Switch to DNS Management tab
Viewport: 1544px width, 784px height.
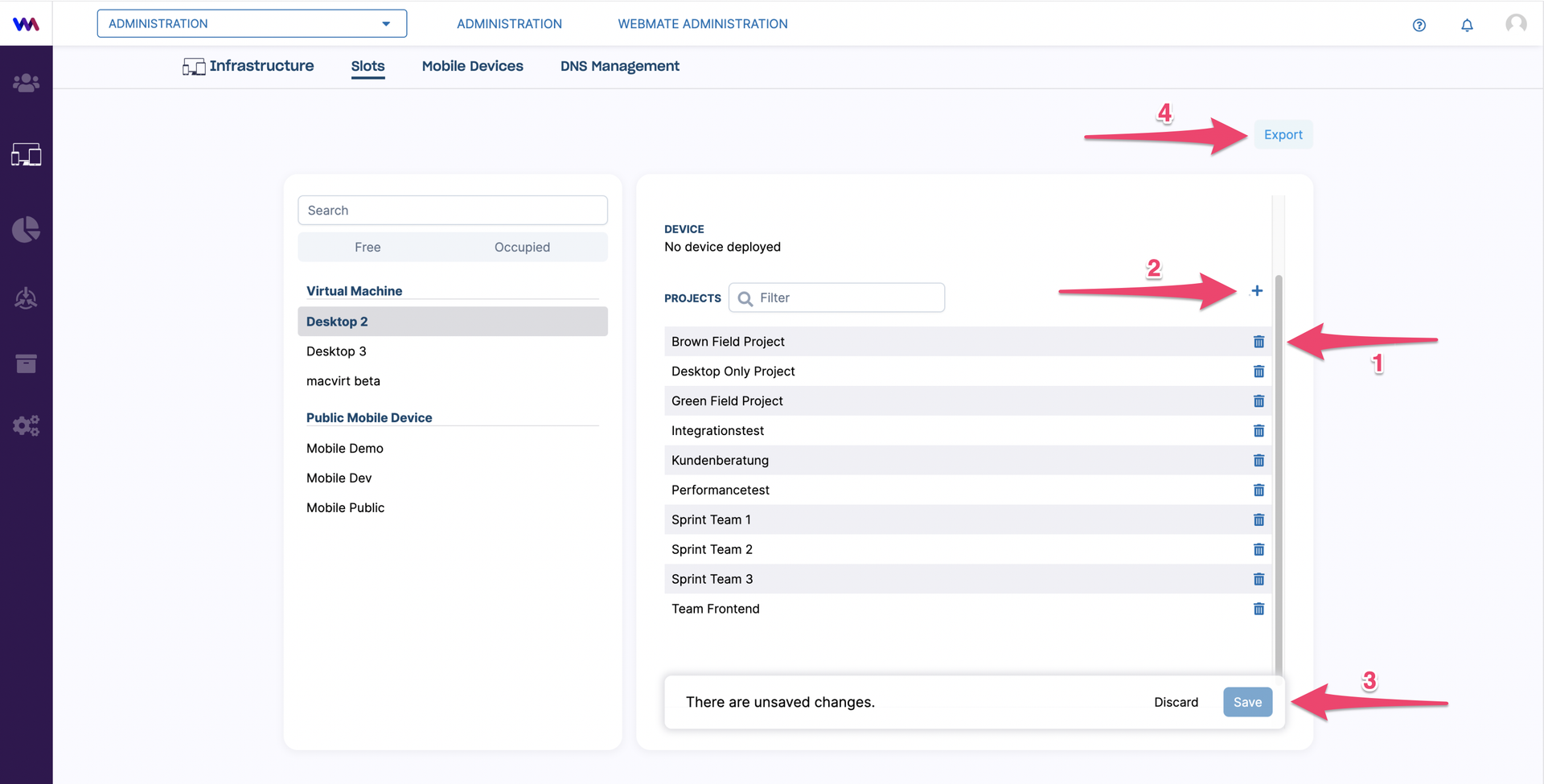pyautogui.click(x=619, y=66)
